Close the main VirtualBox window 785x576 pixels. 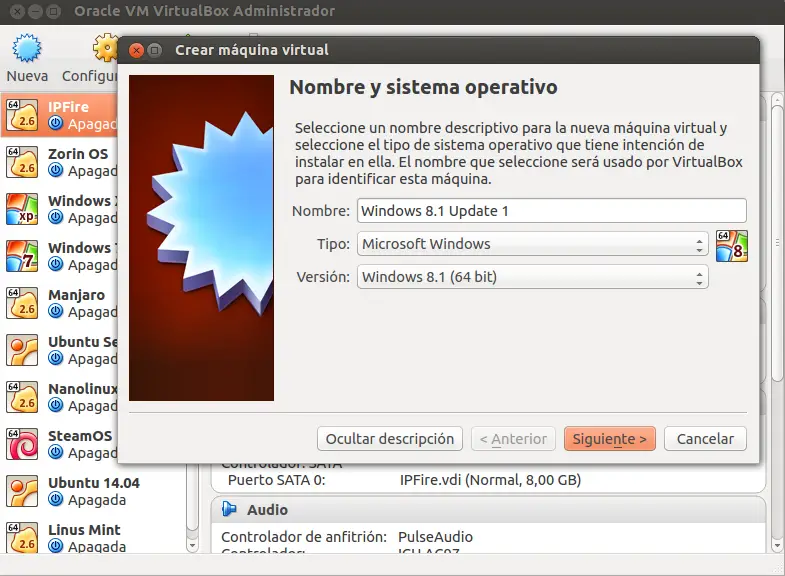tap(17, 11)
